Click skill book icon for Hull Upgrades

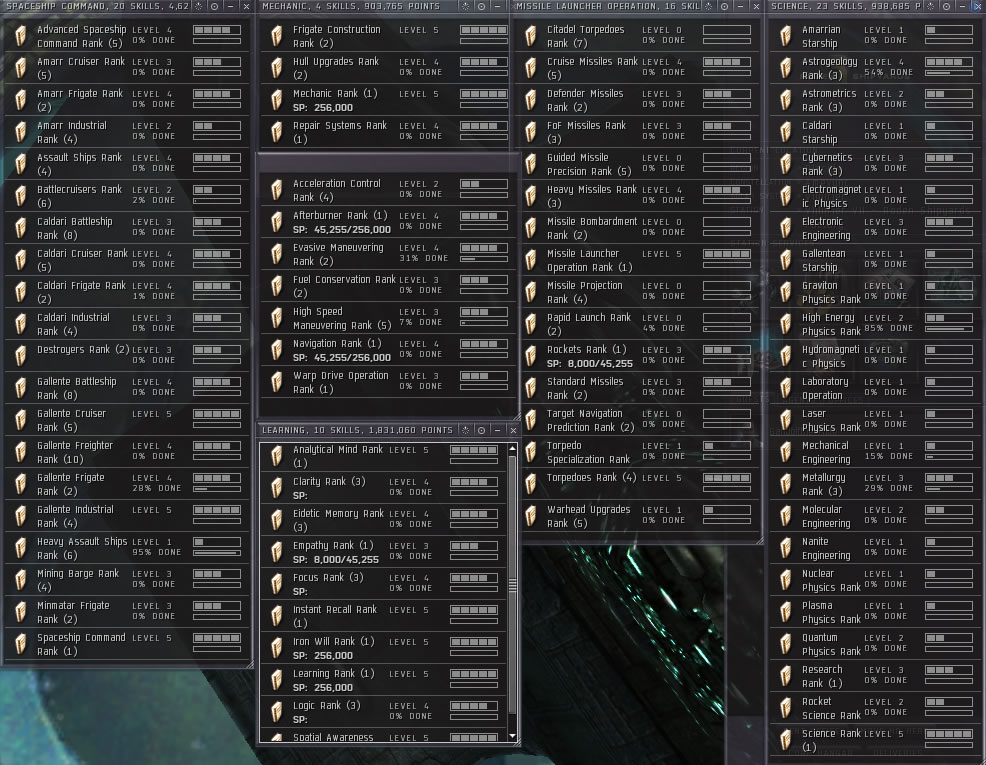point(277,68)
